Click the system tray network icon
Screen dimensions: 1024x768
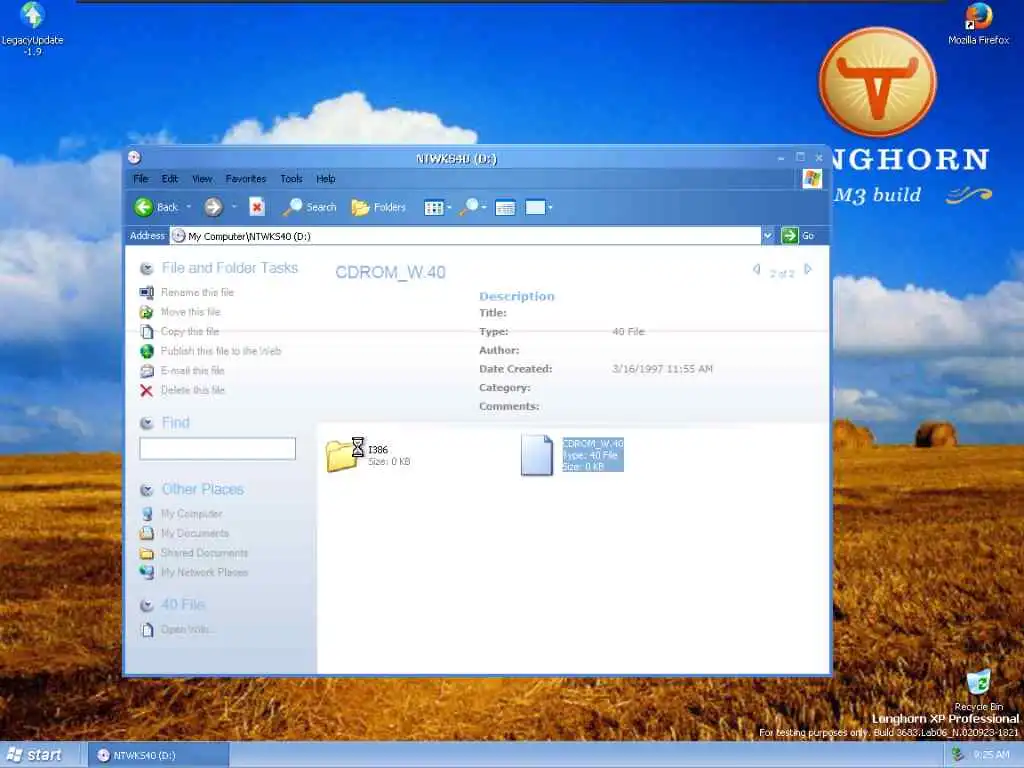pyautogui.click(x=957, y=755)
